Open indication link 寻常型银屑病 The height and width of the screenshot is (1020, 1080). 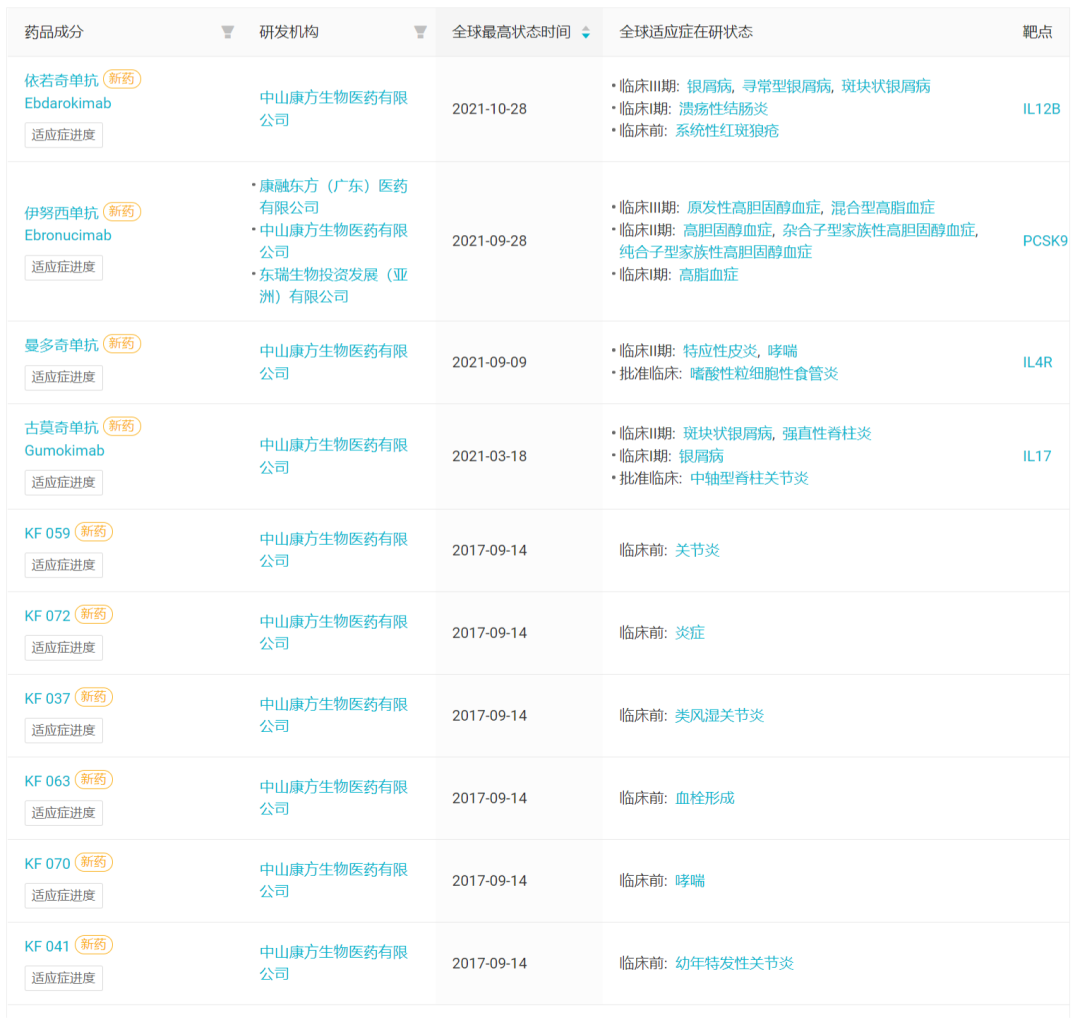(787, 86)
